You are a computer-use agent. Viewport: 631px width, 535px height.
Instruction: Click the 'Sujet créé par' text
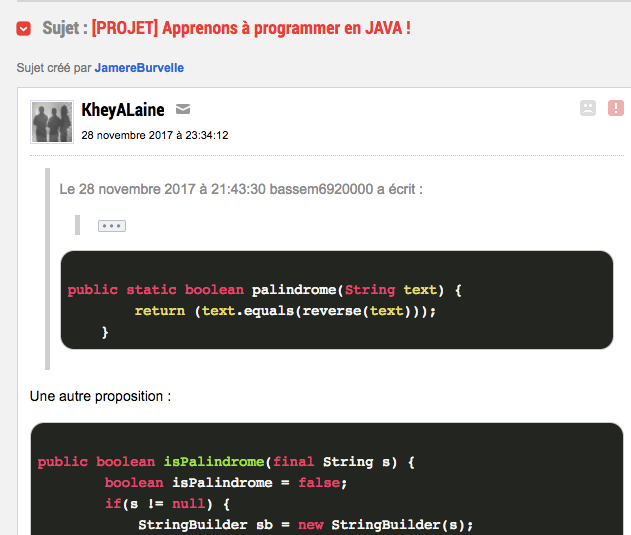coord(54,68)
